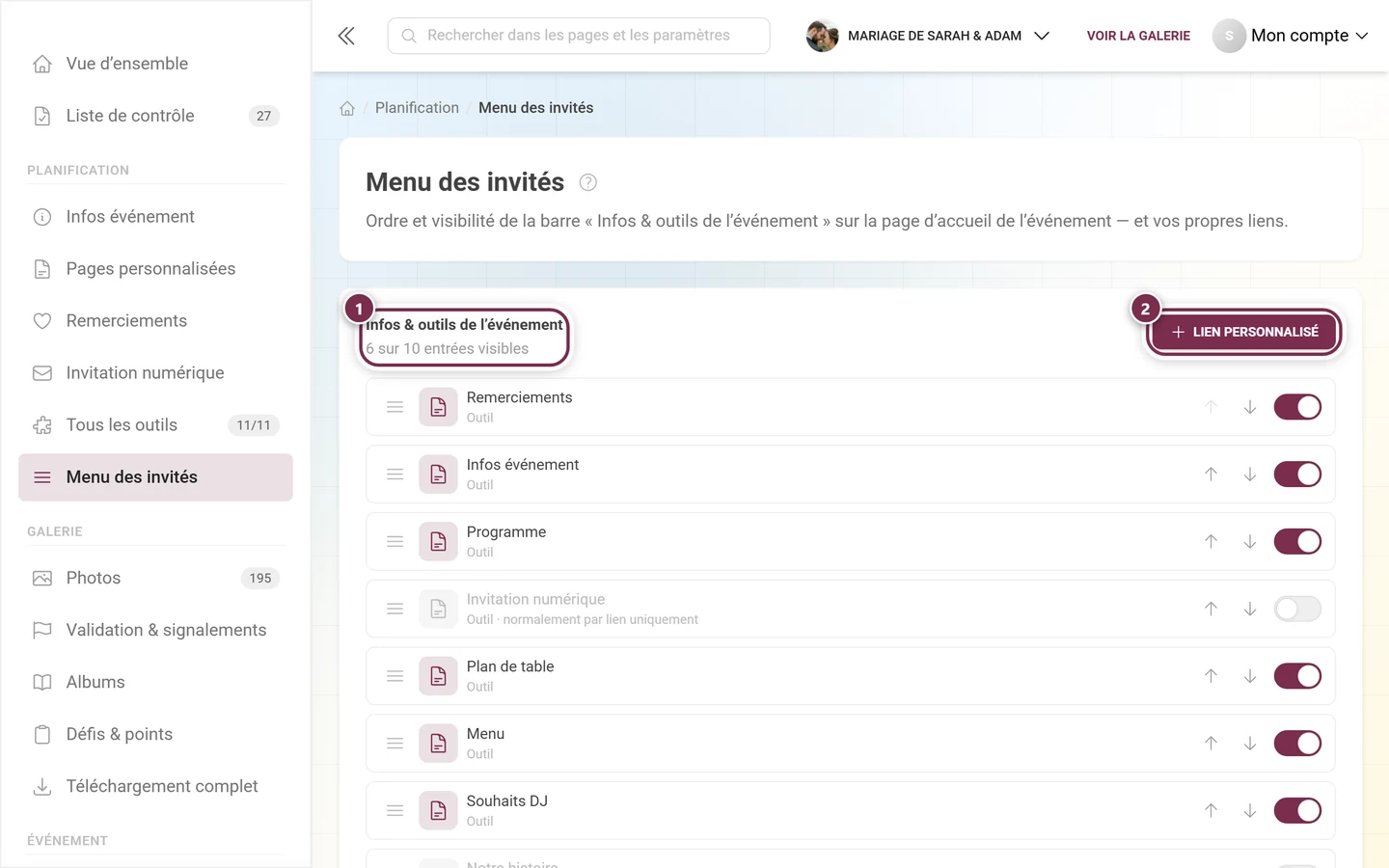
Task: Select Invitation numérique in sidebar
Action: [x=155, y=373]
